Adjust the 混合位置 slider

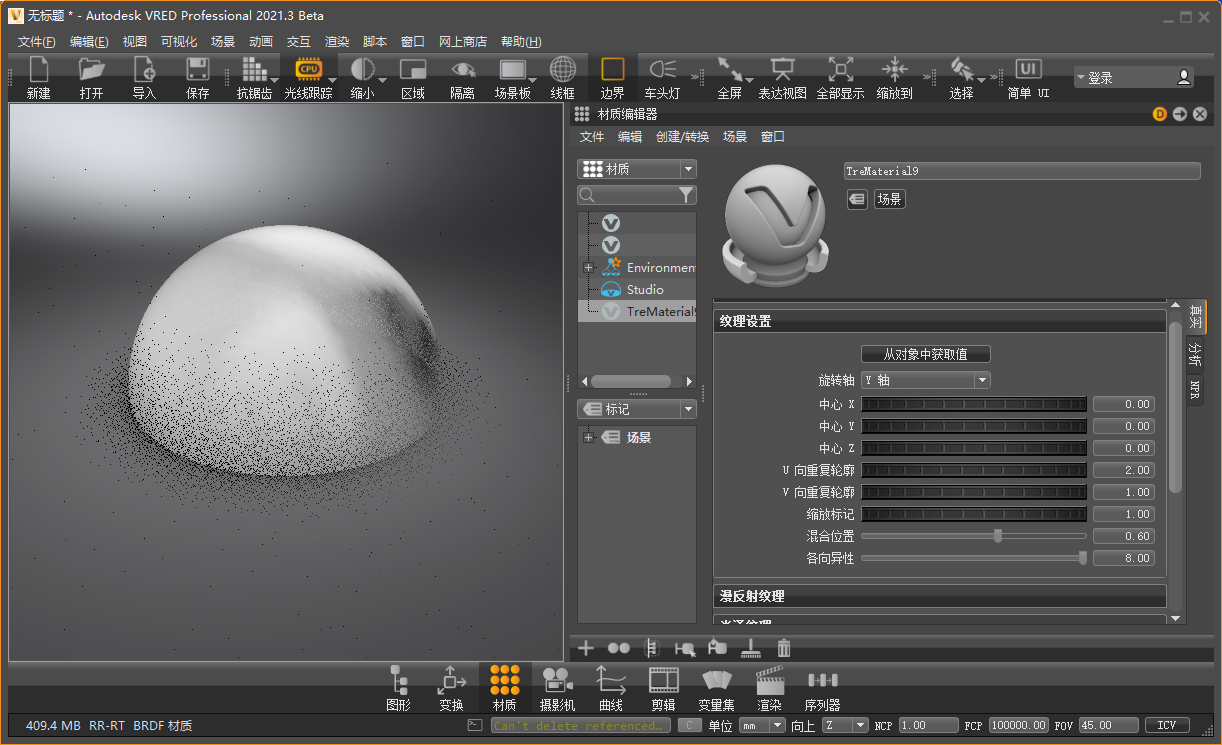coord(997,536)
